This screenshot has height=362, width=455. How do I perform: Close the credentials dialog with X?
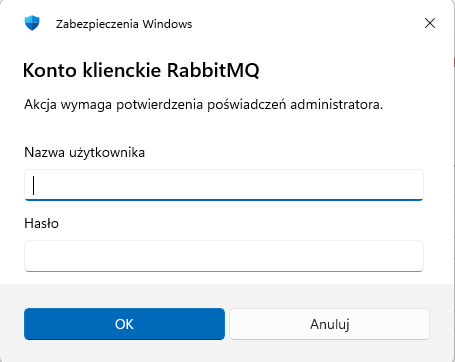[430, 23]
